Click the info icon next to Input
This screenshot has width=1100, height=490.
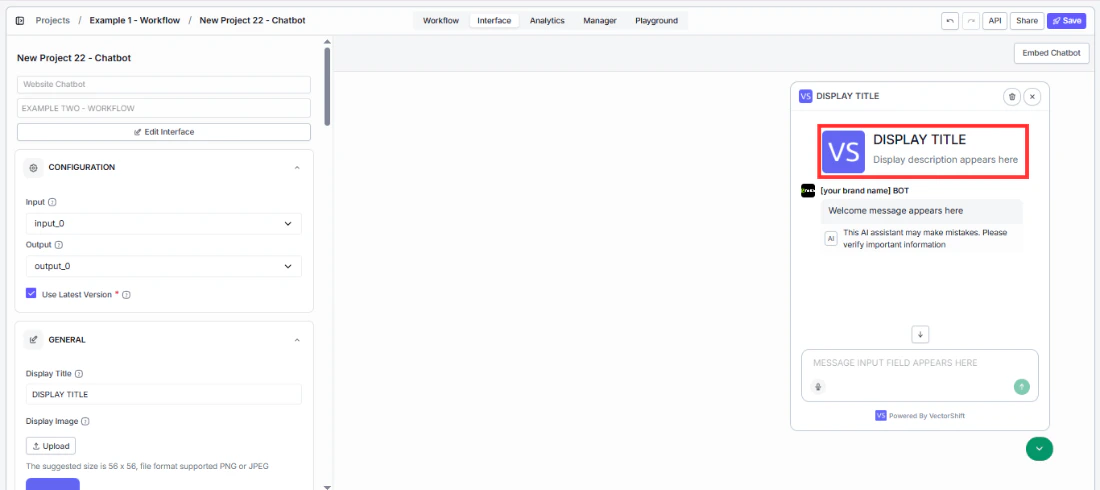click(x=53, y=202)
